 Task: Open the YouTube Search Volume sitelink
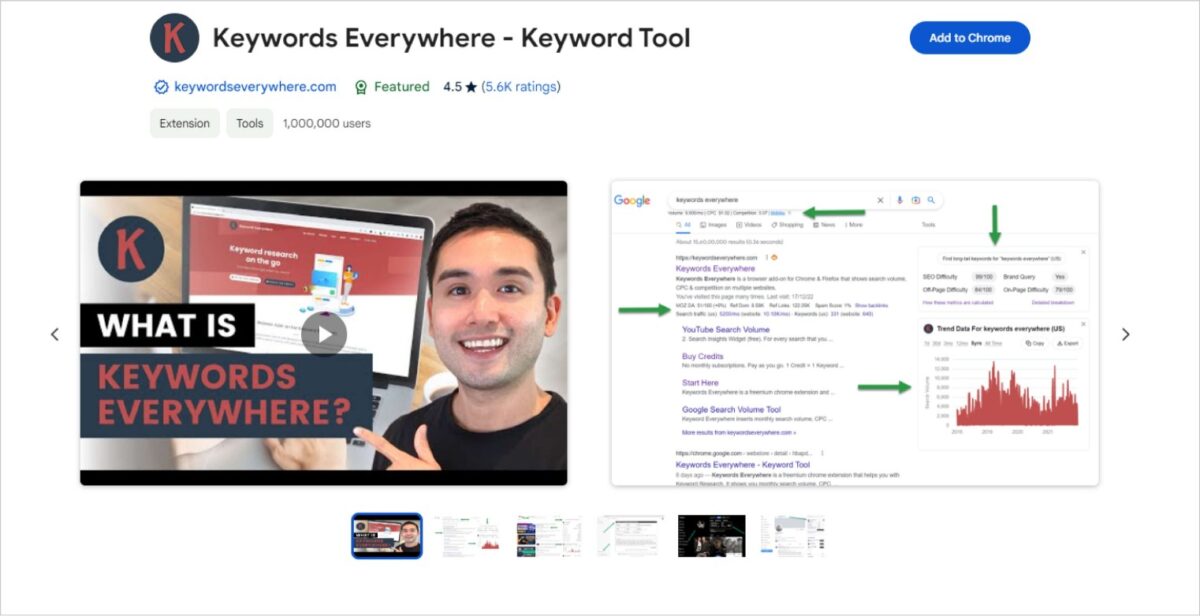click(726, 329)
